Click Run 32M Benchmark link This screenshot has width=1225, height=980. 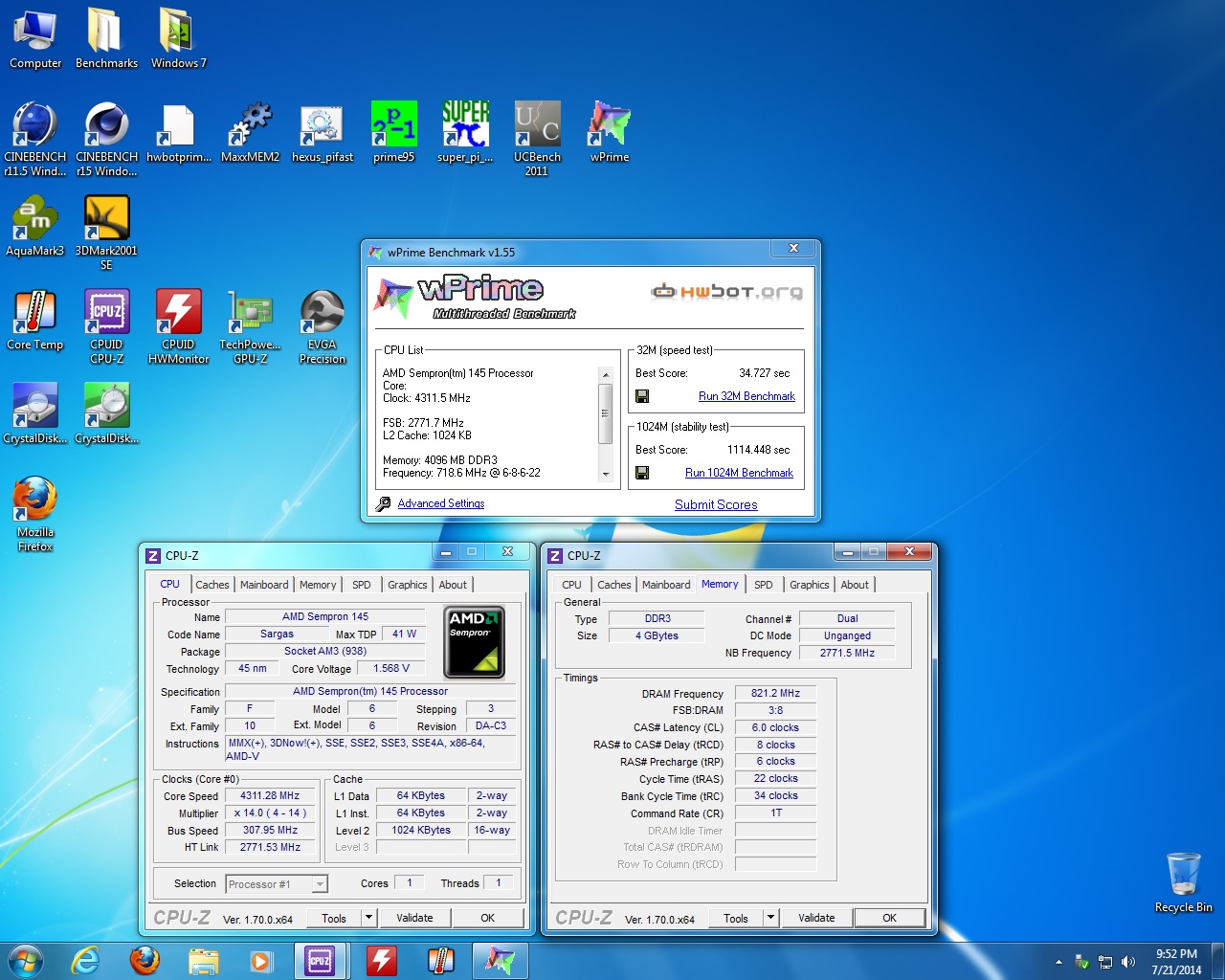tap(746, 396)
